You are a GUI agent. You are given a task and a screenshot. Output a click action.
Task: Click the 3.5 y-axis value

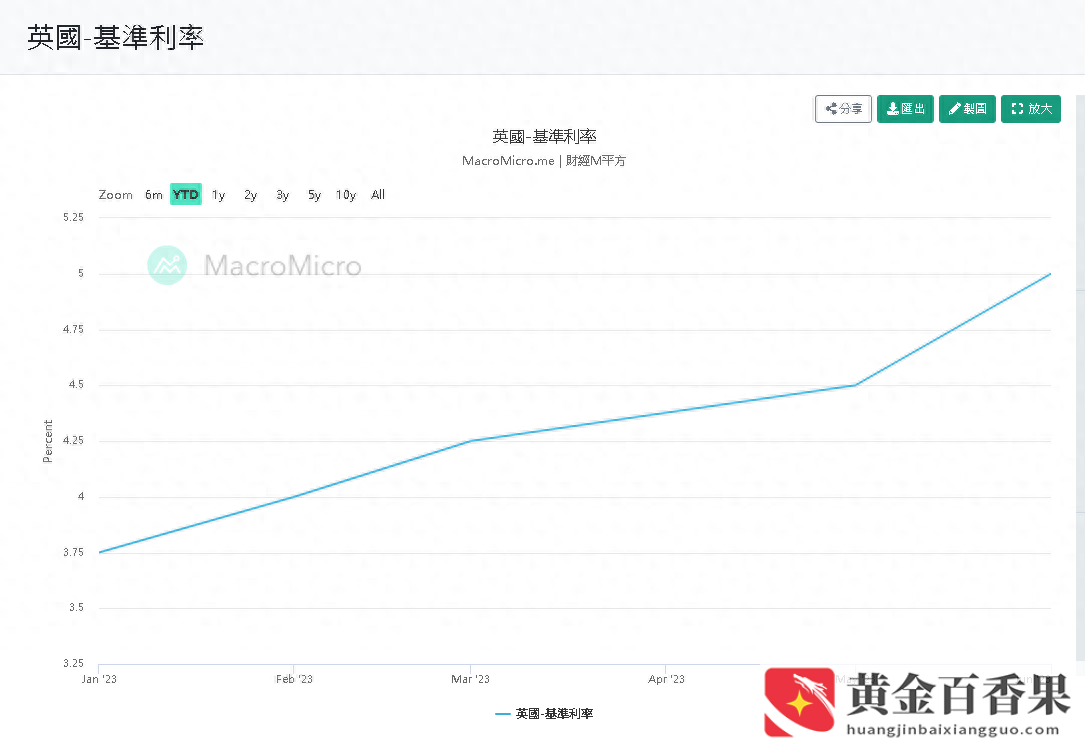76,607
